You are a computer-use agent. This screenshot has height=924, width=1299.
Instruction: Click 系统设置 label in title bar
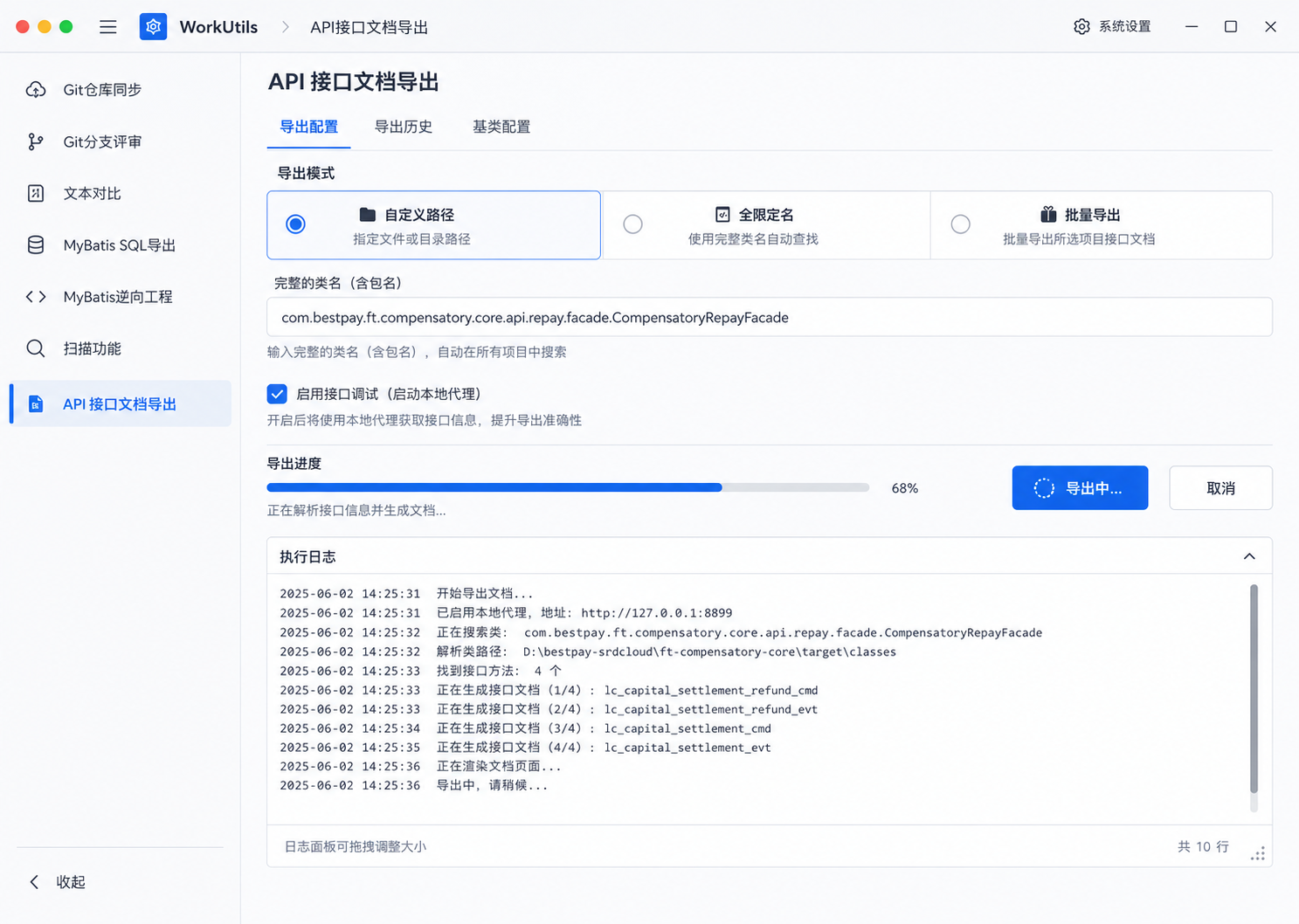click(1125, 27)
